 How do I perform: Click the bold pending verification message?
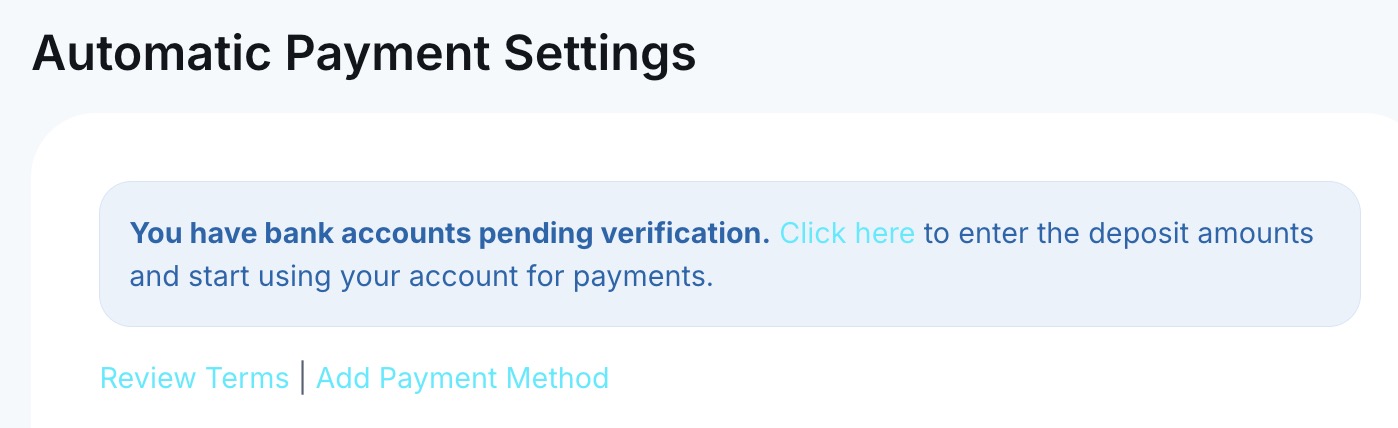450,233
